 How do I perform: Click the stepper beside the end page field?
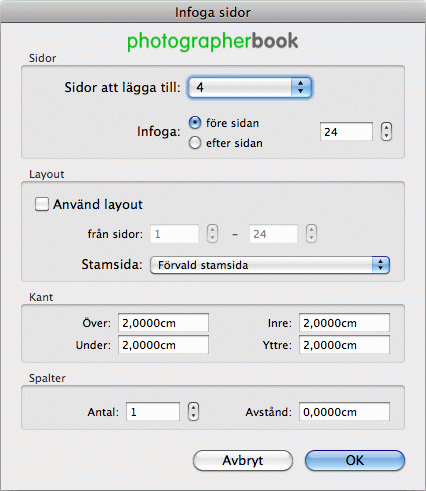311,234
